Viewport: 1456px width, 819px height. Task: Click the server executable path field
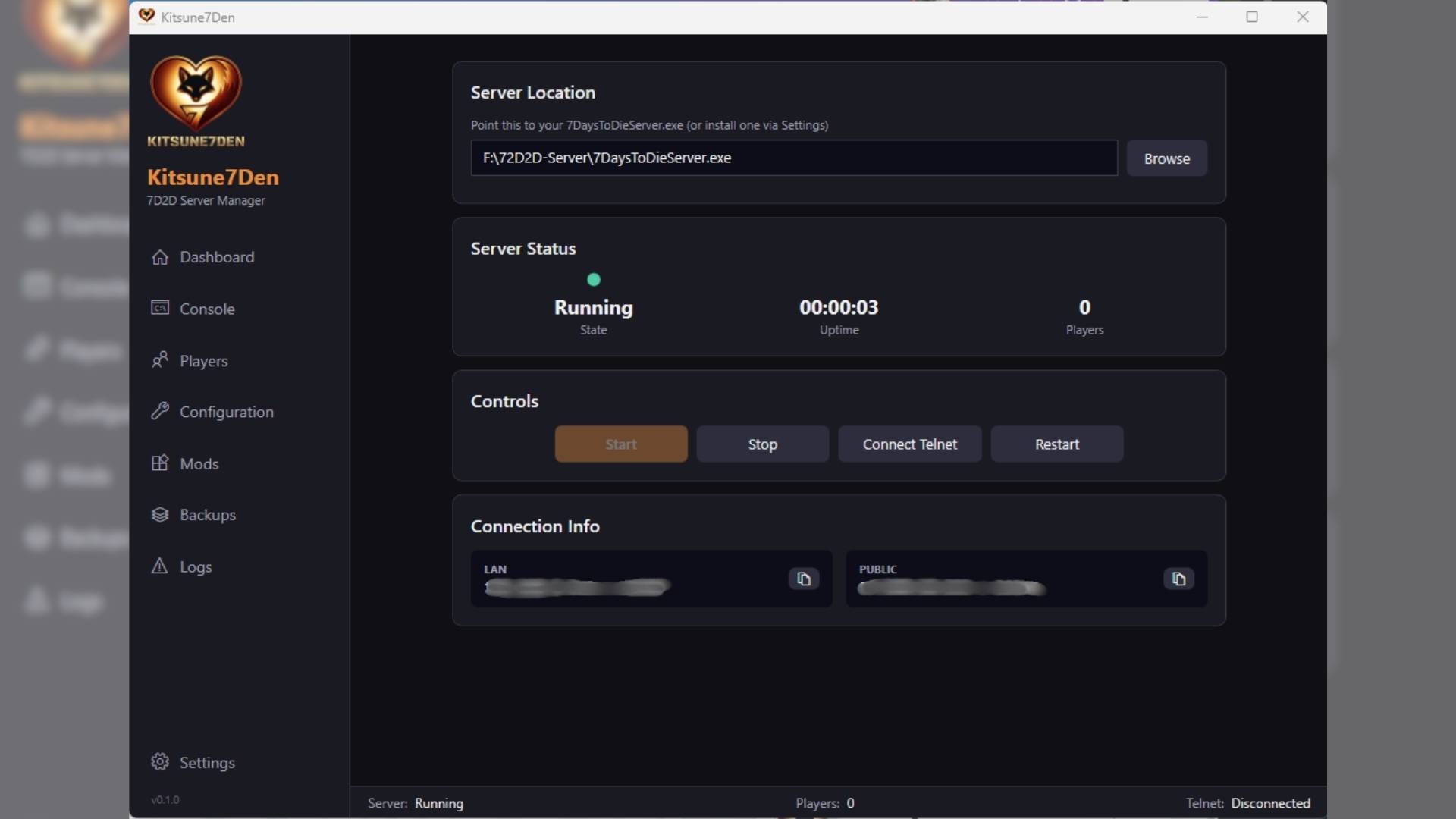click(793, 158)
